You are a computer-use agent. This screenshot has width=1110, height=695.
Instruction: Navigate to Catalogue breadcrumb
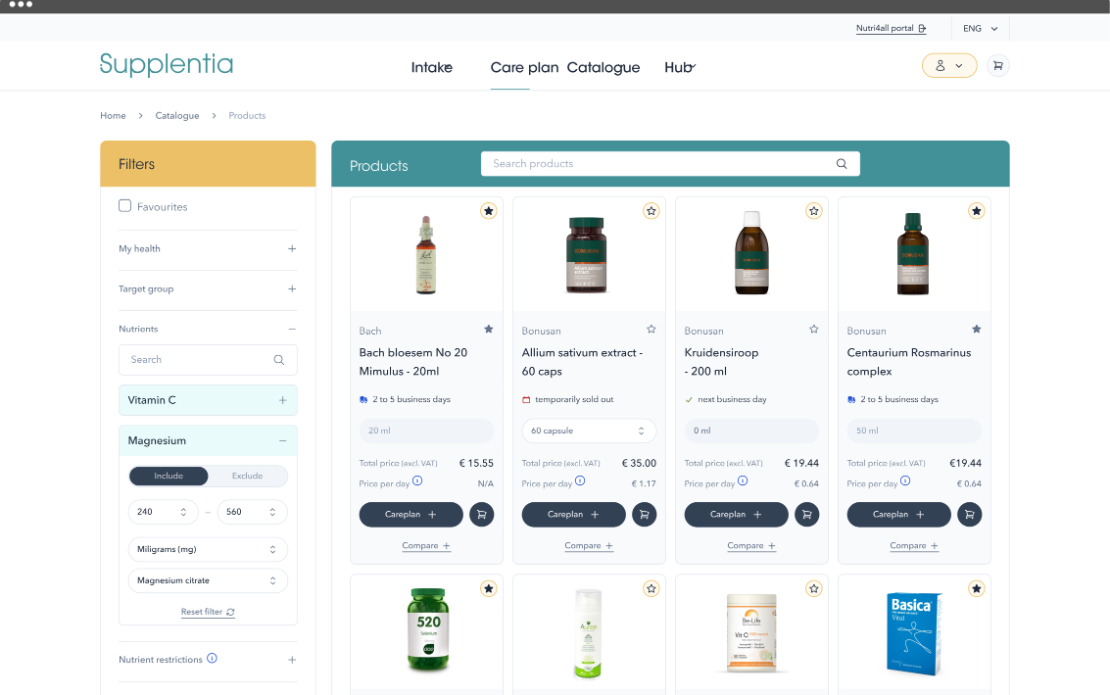[177, 115]
